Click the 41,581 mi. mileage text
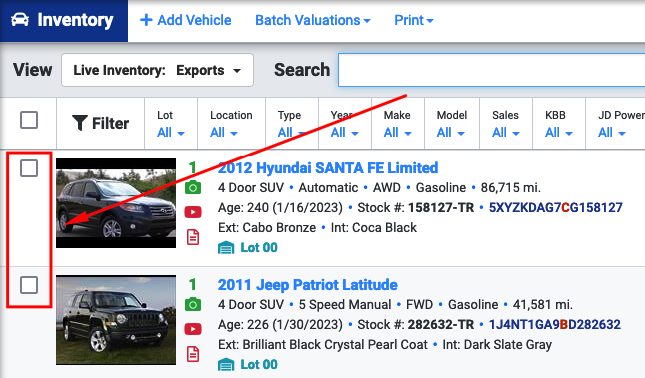The image size is (645, 378). tap(543, 304)
